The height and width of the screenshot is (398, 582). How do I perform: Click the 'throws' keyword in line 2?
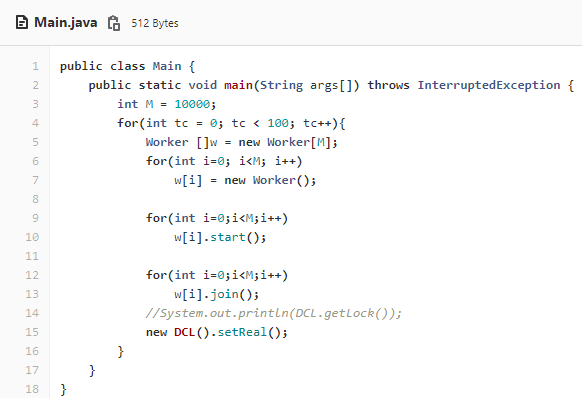[389, 85]
